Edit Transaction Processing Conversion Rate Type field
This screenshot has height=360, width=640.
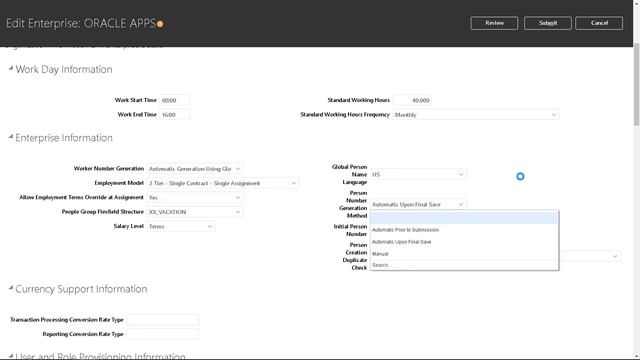tap(162, 320)
